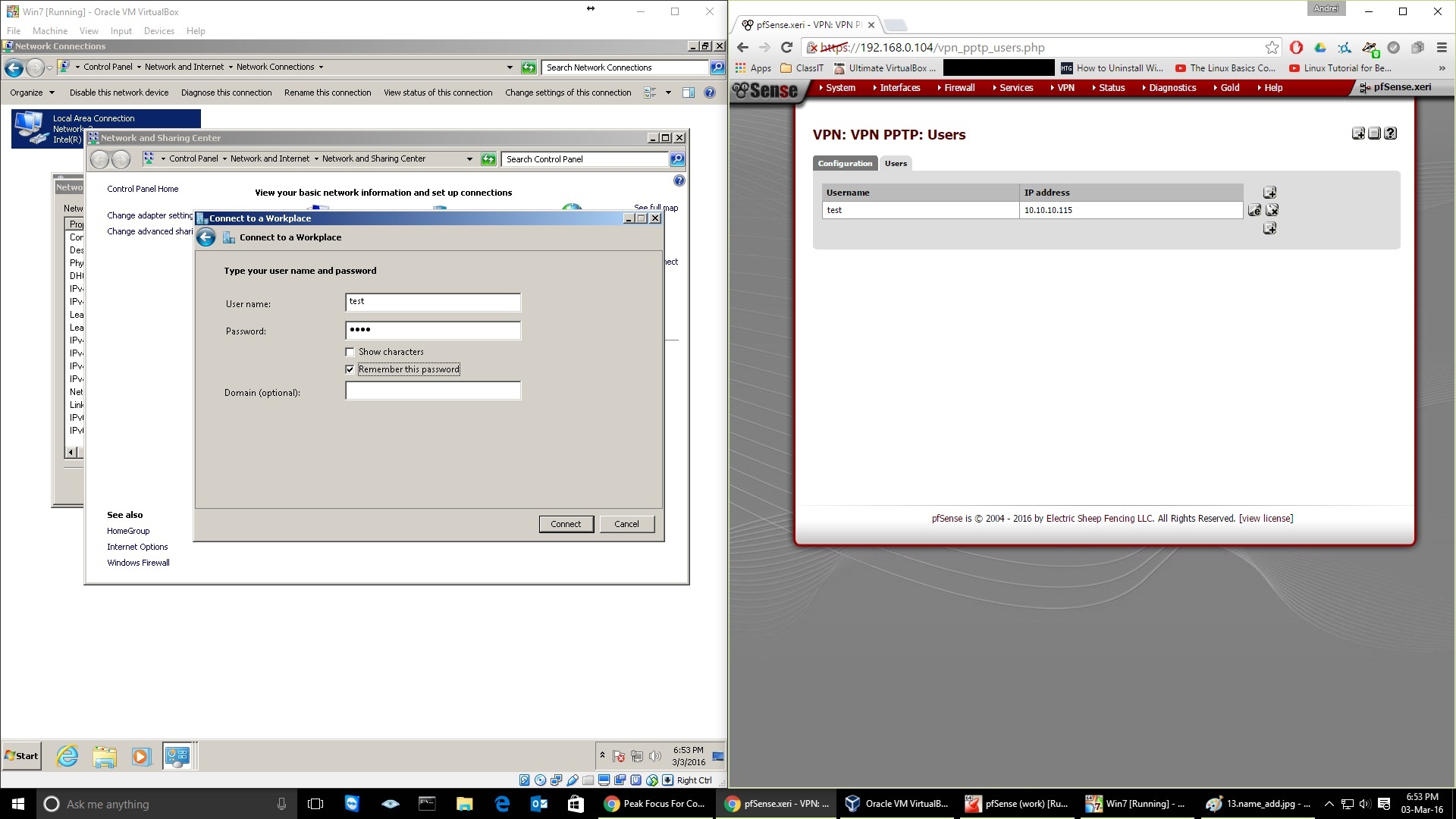Focus the Domain (optional) field
The height and width of the screenshot is (819, 1456).
(433, 391)
